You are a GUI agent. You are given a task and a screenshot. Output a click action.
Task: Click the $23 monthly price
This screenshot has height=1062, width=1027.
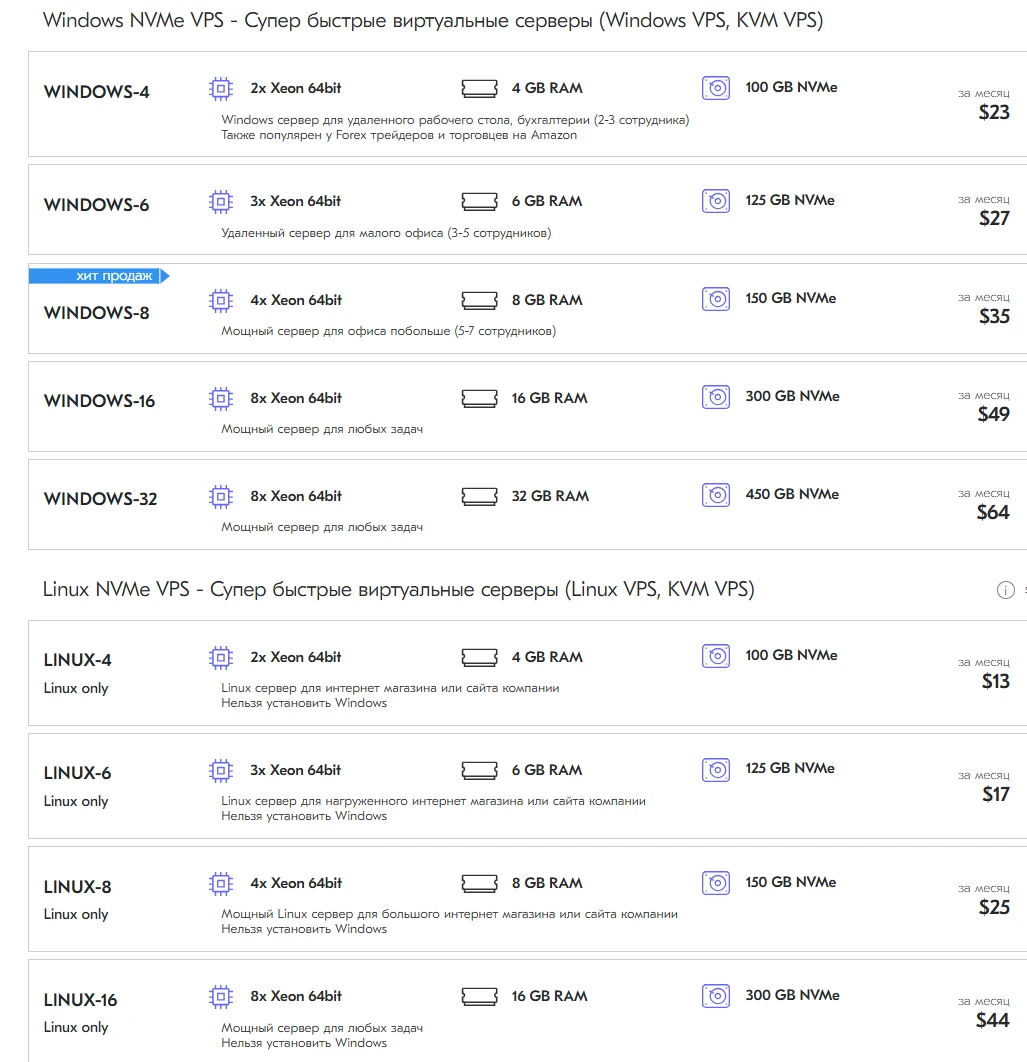pos(994,112)
